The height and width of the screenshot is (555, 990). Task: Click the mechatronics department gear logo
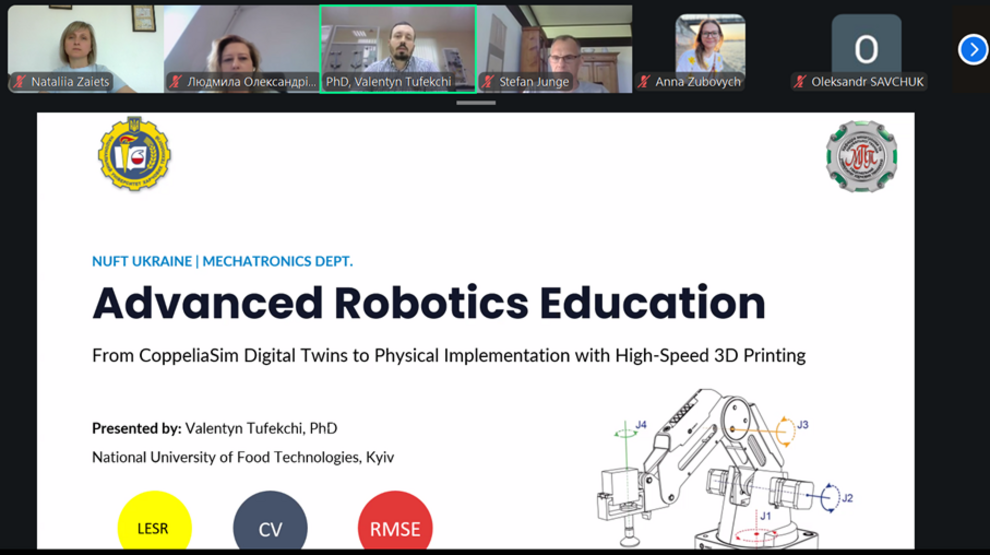pyautogui.click(x=861, y=156)
